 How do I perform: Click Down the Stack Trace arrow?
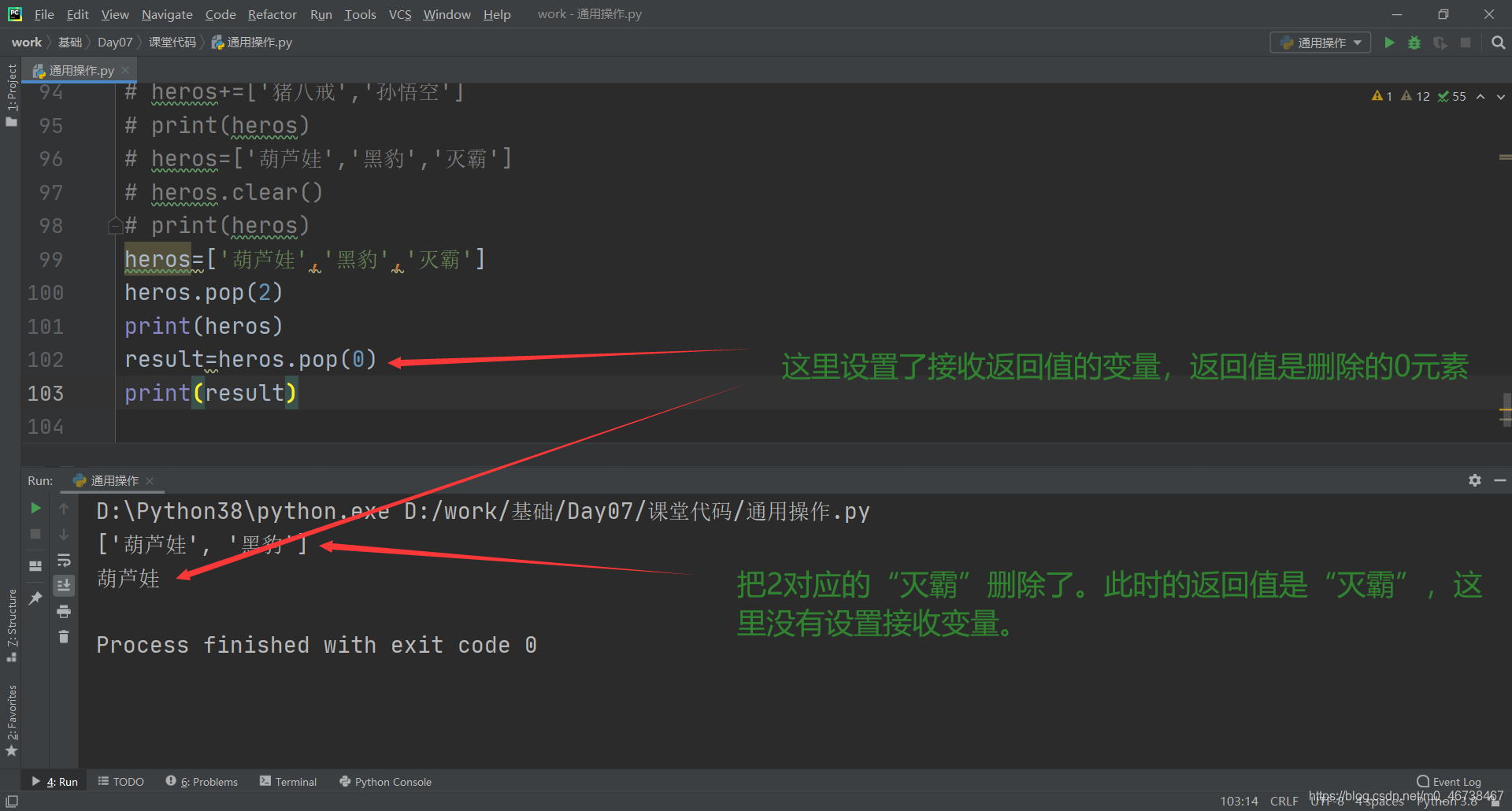click(x=64, y=535)
